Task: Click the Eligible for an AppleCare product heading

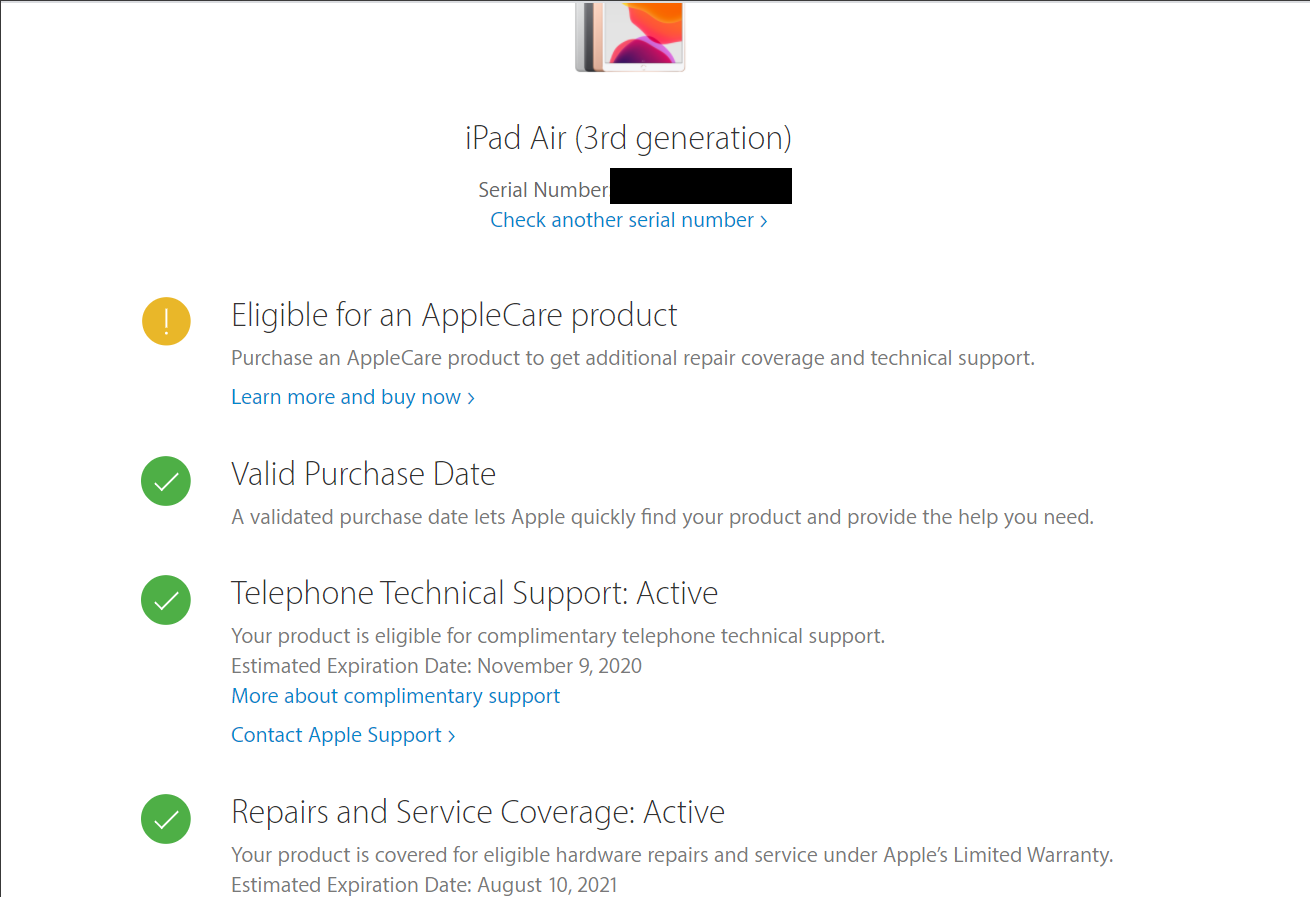Action: click(x=454, y=315)
